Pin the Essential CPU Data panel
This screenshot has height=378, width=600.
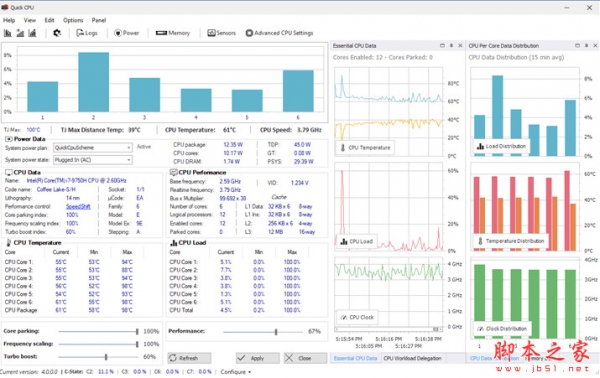tap(451, 46)
